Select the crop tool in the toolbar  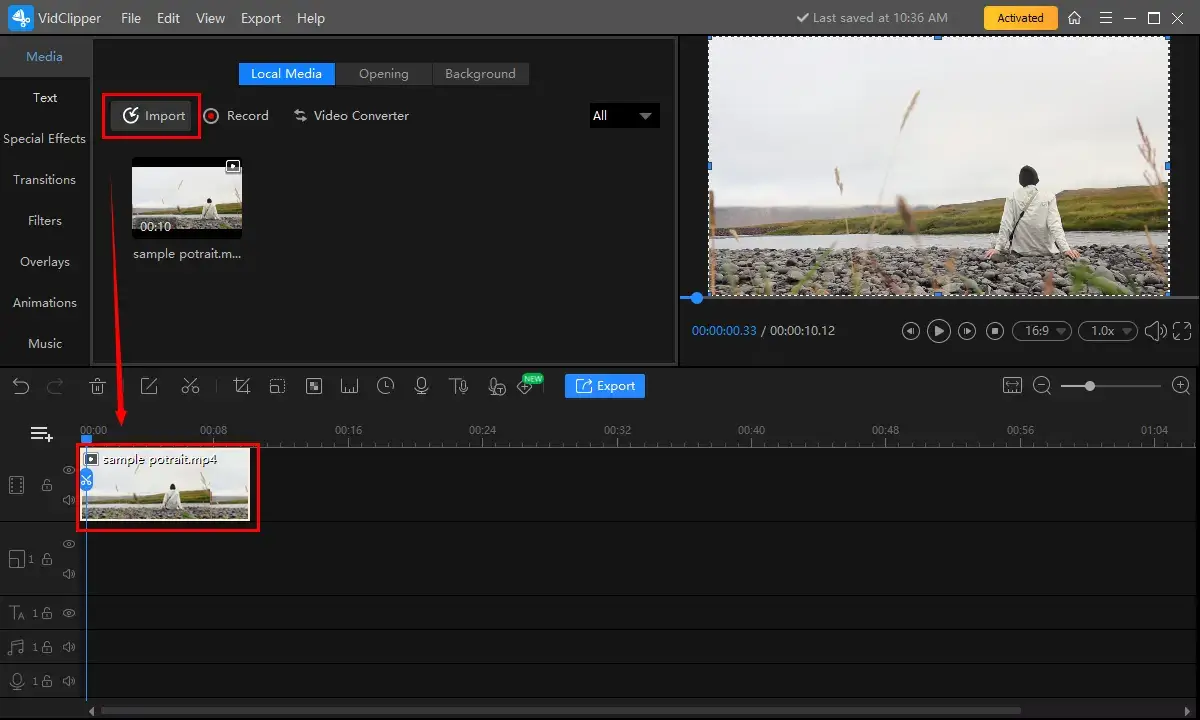pos(241,386)
